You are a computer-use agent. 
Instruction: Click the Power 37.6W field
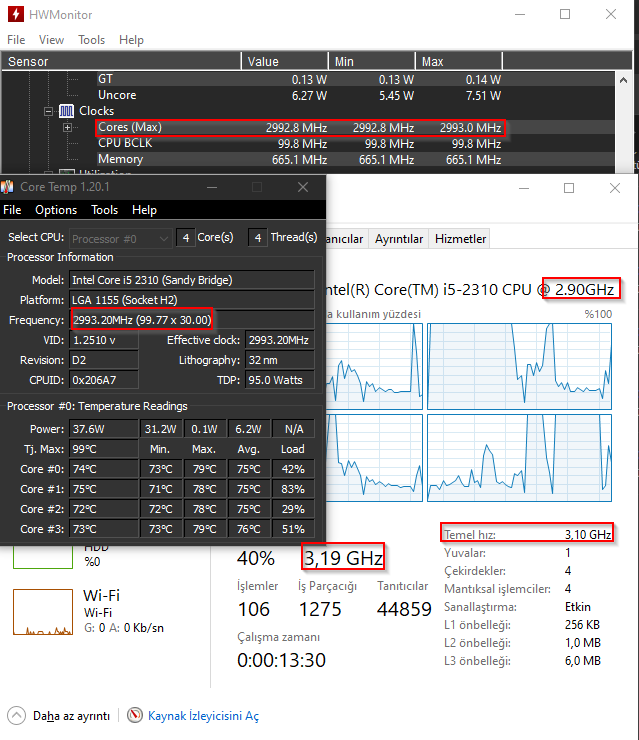point(104,429)
